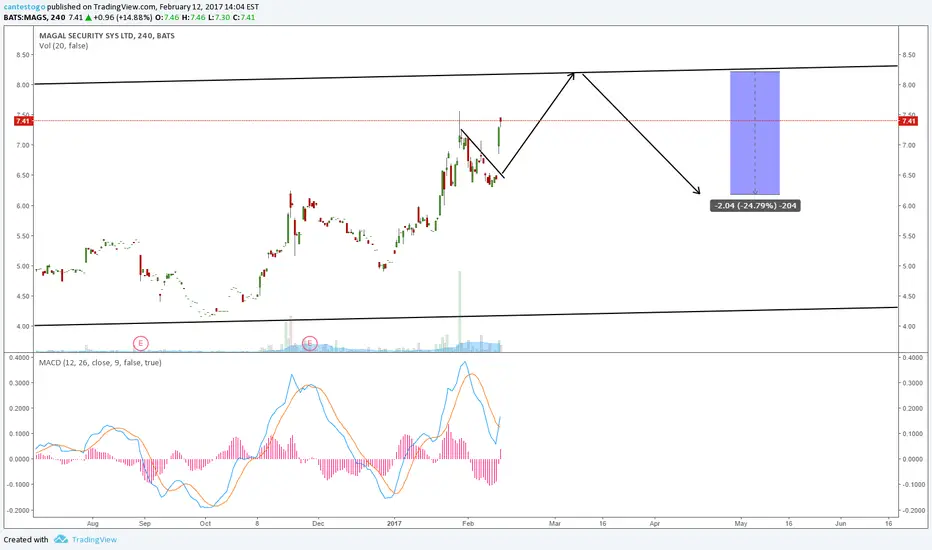932x550 pixels.
Task: Click the -2.04 (-24.79%) -204 measurement label
Action: pyautogui.click(x=755, y=206)
